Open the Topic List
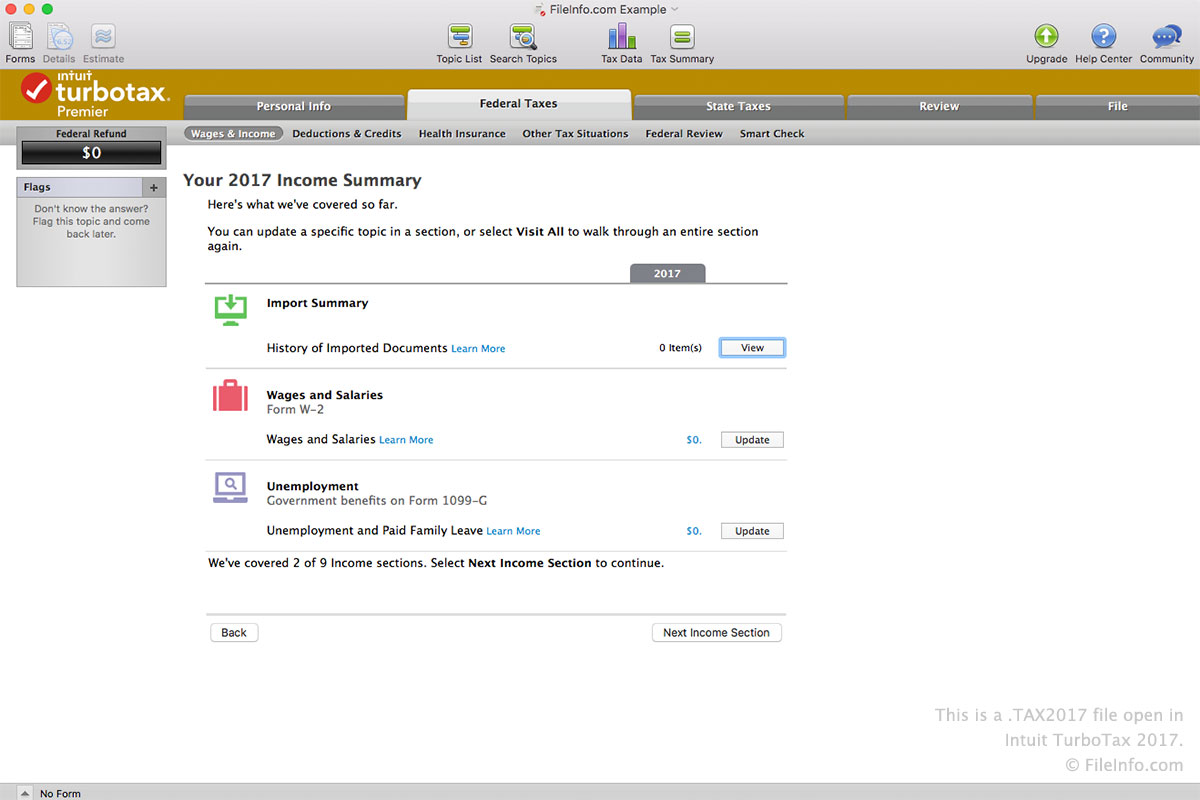 pos(459,37)
